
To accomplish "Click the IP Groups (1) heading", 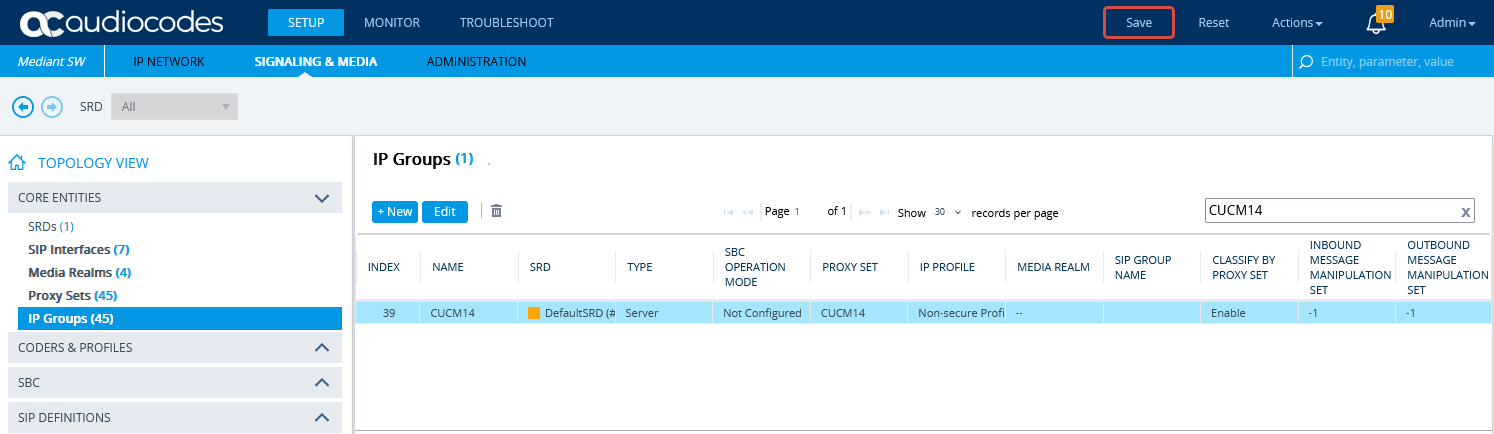I will (x=423, y=159).
